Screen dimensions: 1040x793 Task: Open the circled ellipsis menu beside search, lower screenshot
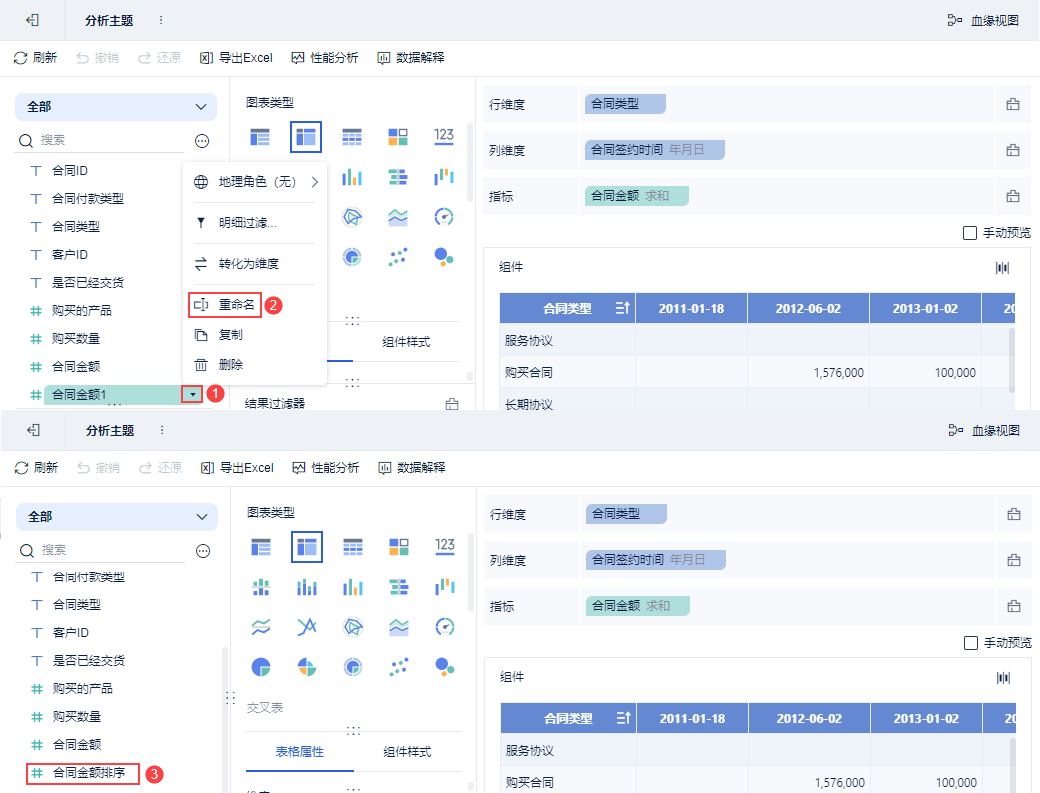tap(204, 550)
